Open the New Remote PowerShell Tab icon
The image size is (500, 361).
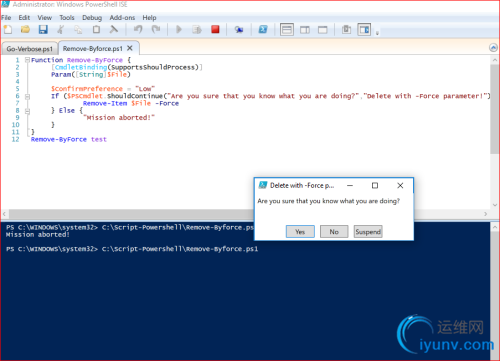coord(239,30)
